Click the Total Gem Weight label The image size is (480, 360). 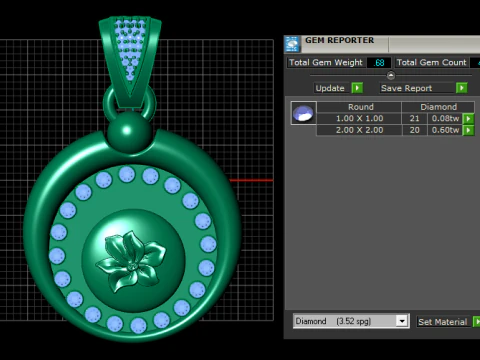point(325,62)
